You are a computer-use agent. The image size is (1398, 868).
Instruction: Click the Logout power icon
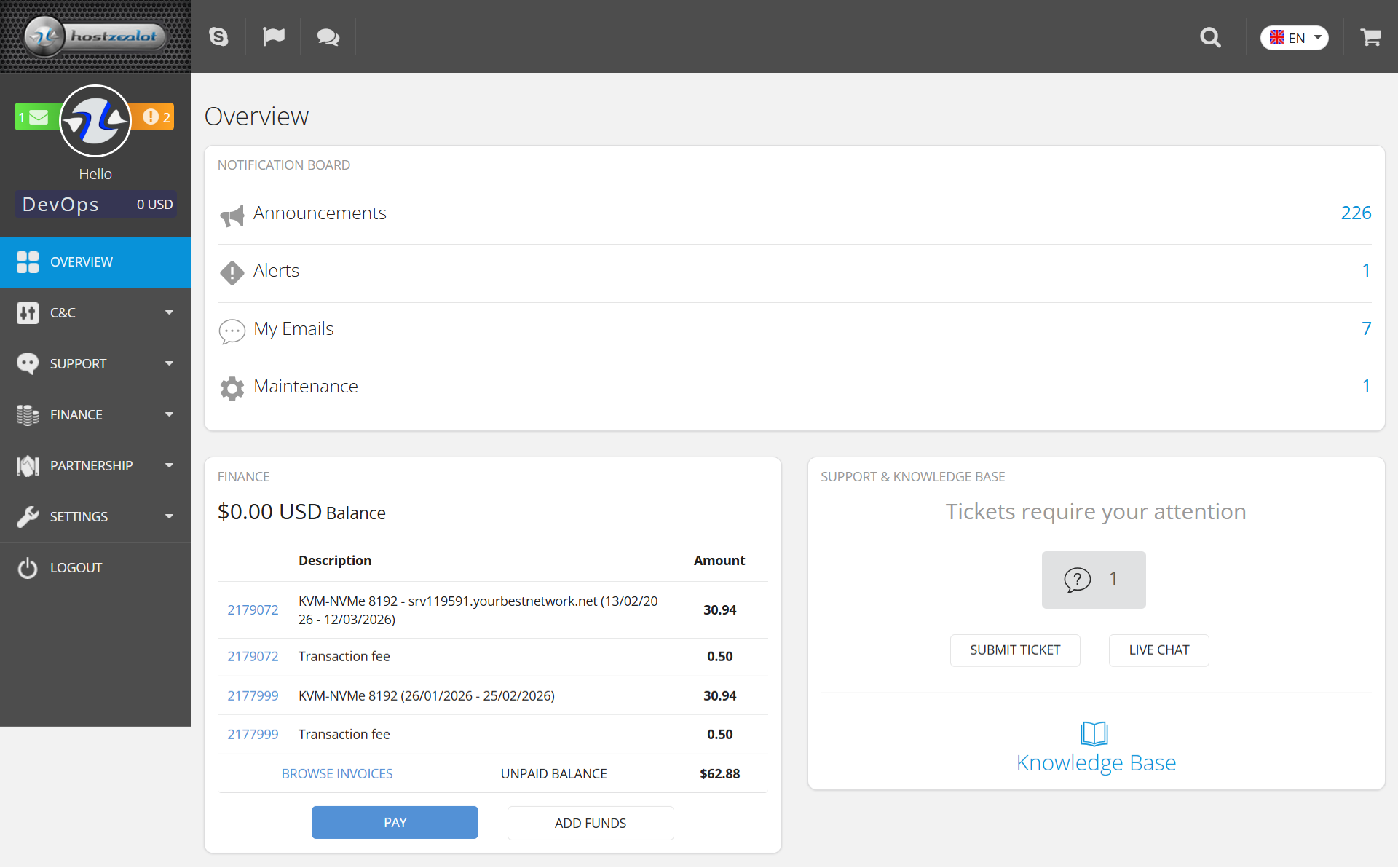pyautogui.click(x=28, y=568)
